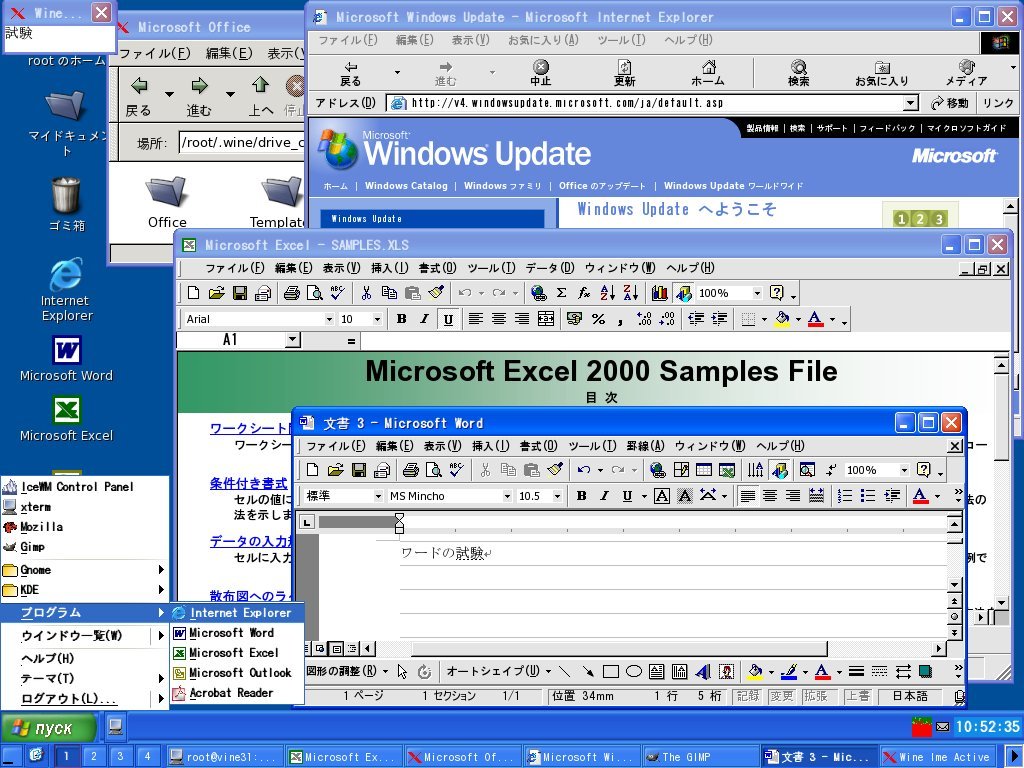The height and width of the screenshot is (768, 1024).
Task: Click the insert WordArt icon
Action: coord(703,671)
